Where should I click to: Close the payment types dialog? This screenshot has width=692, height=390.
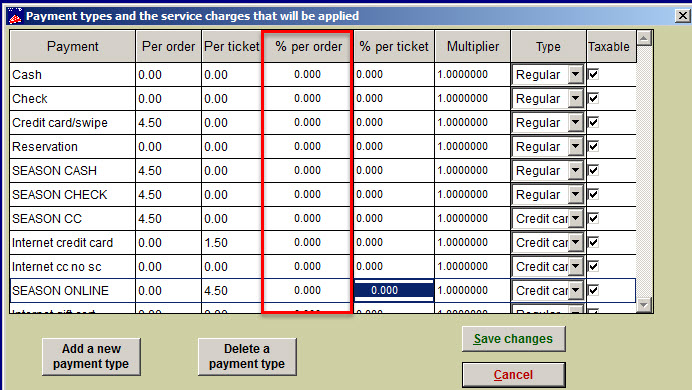[x=682, y=16]
